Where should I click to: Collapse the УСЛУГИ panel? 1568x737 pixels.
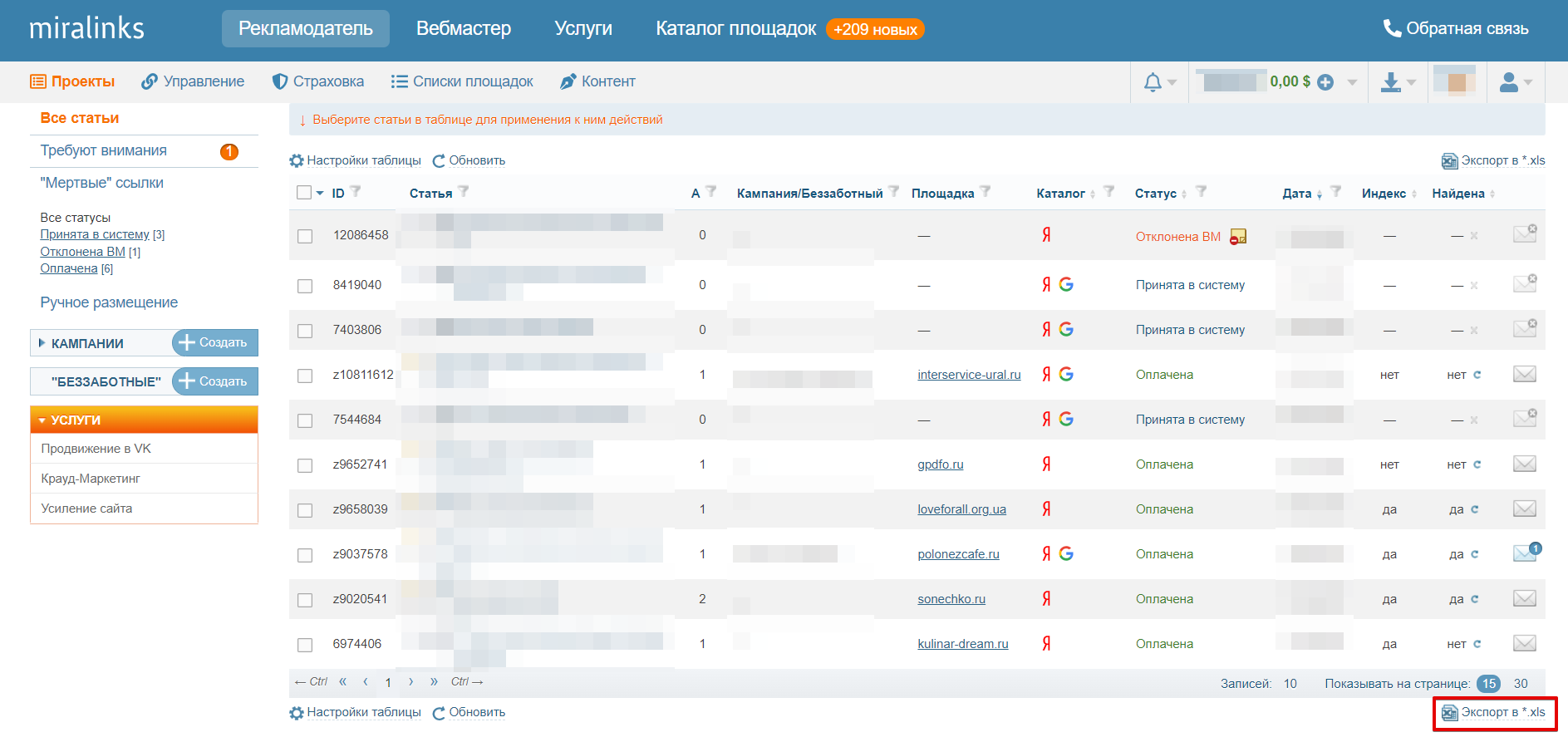42,421
